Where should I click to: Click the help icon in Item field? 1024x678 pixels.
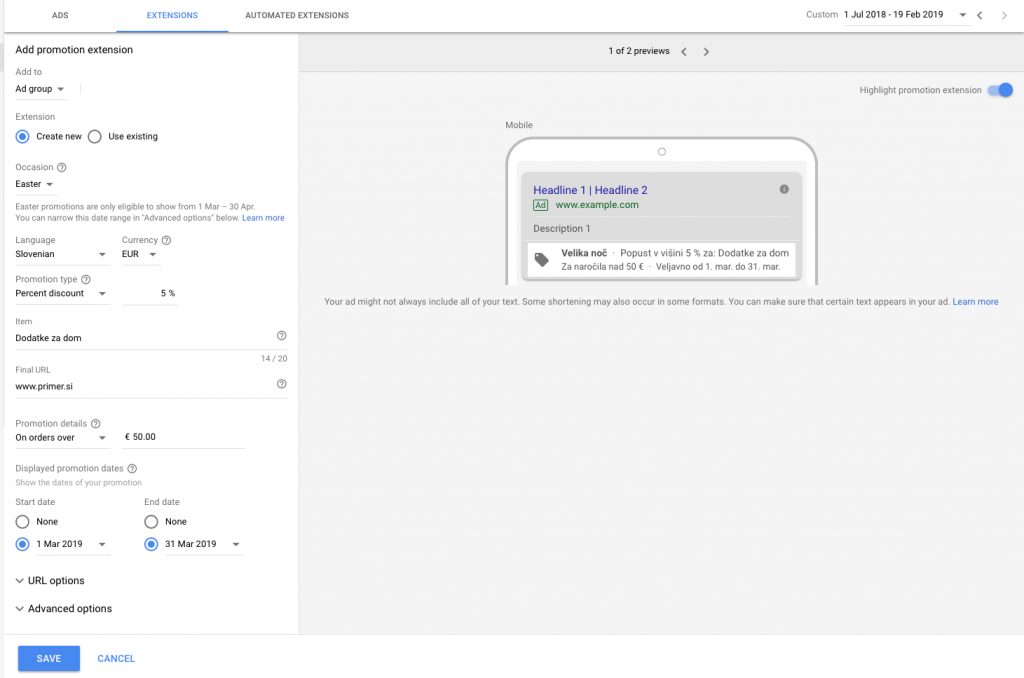[281, 336]
